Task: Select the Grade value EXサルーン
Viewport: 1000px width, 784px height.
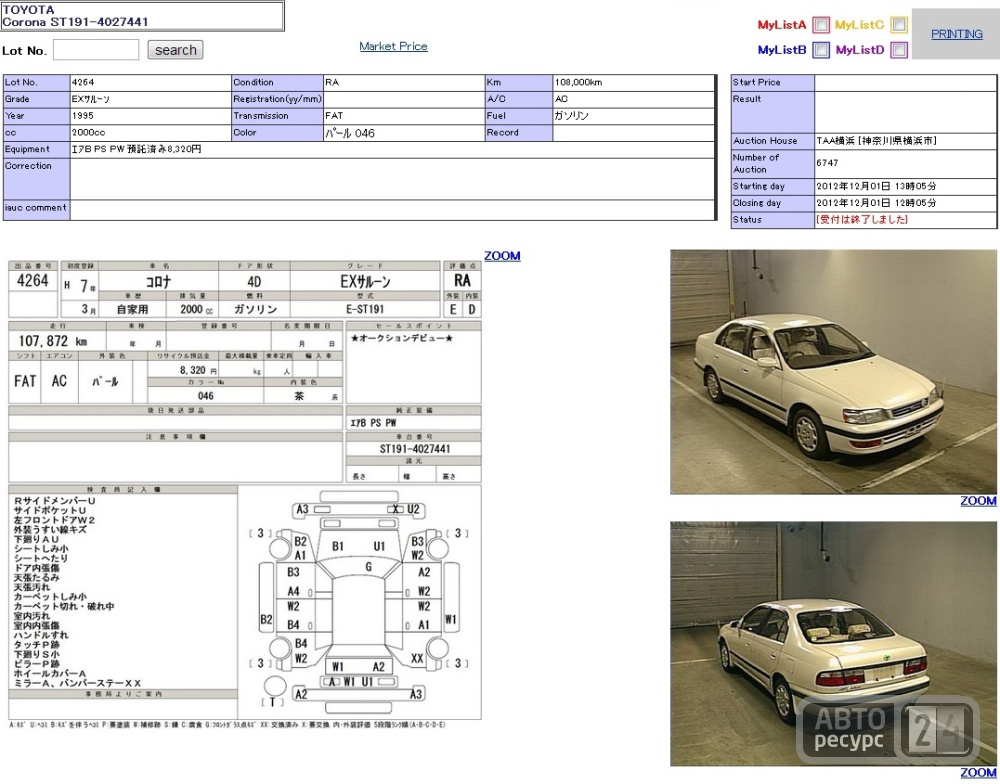Action: (x=91, y=99)
